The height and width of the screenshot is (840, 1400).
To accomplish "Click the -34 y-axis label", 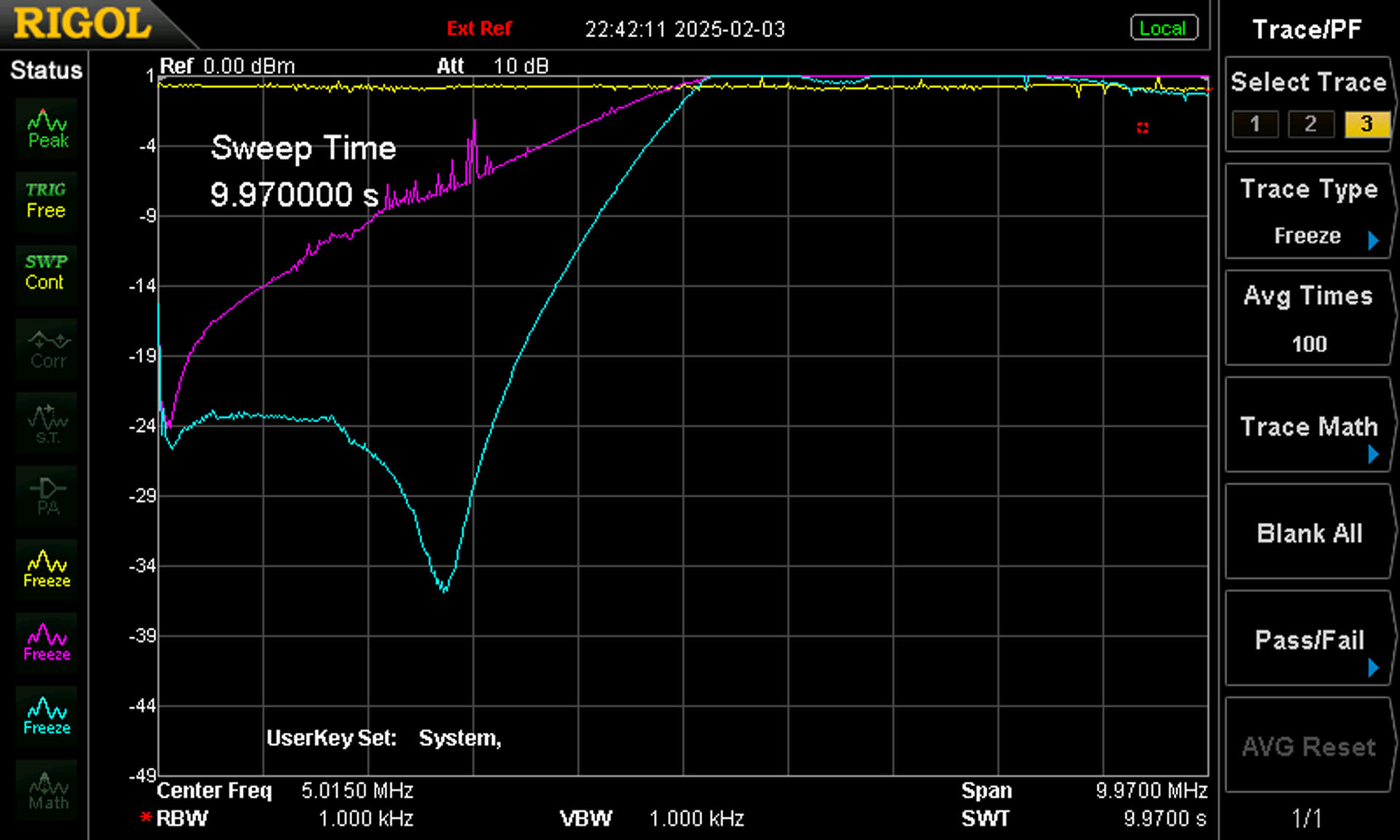I will 142,565.
